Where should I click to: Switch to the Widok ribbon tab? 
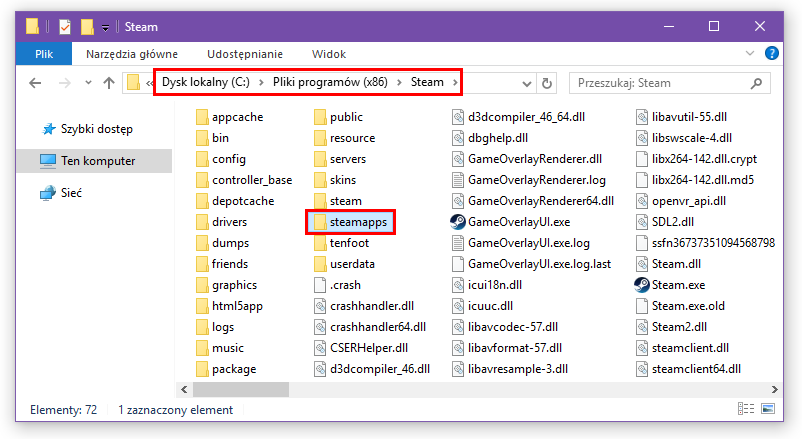[x=329, y=54]
